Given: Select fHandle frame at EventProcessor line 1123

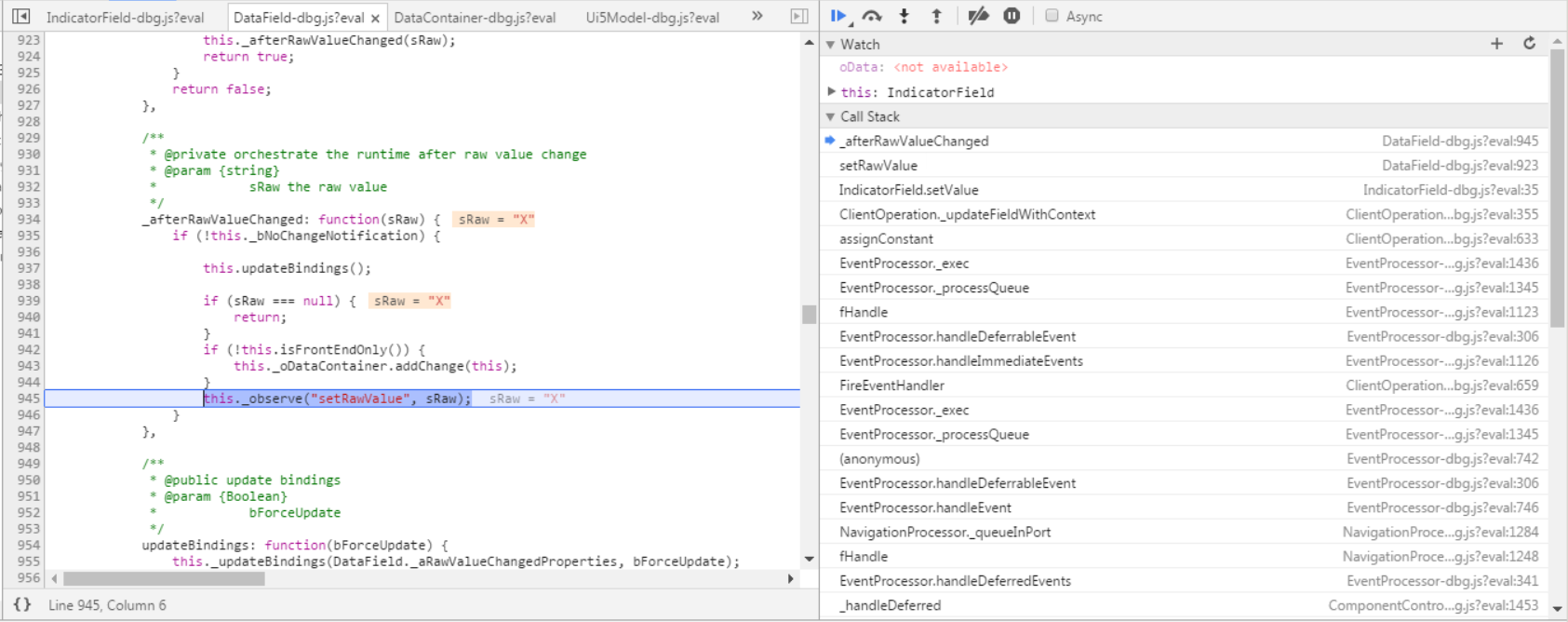Looking at the screenshot, I should coord(1184,312).
